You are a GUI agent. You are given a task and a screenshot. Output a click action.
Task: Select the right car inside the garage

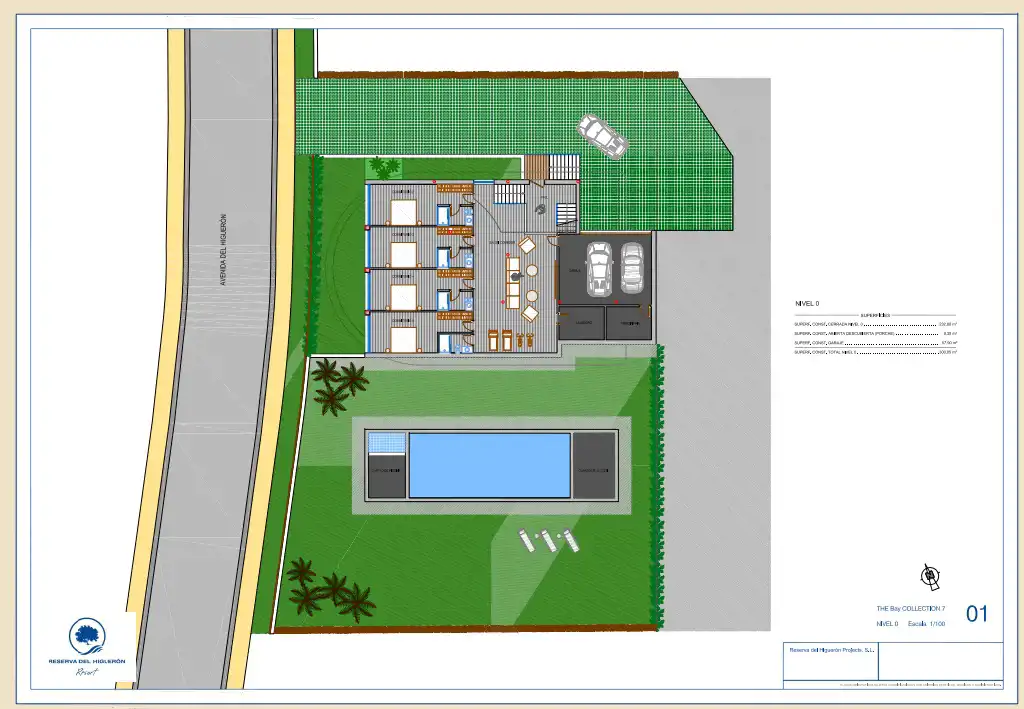pyautogui.click(x=631, y=266)
